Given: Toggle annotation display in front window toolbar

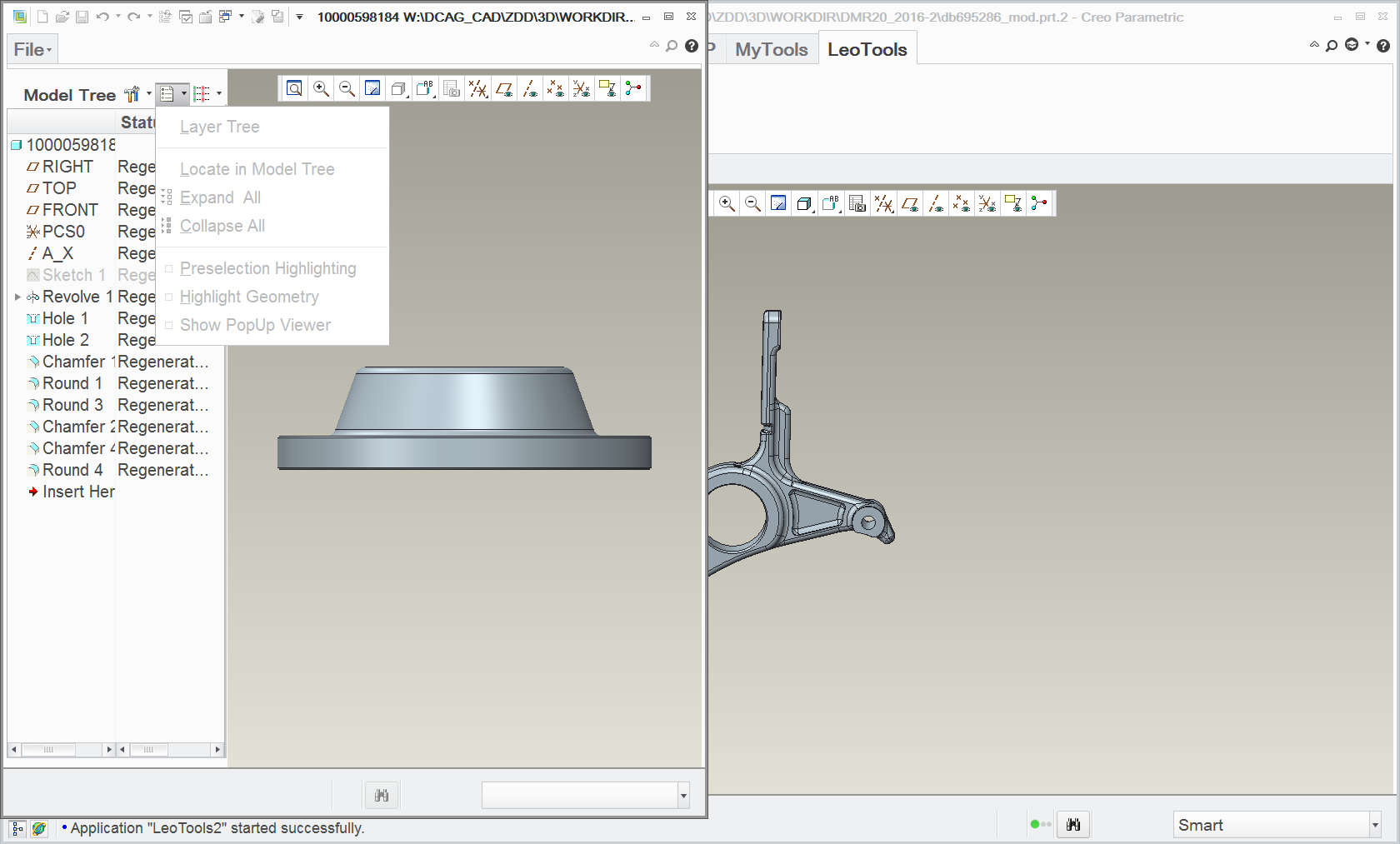Looking at the screenshot, I should click(x=607, y=88).
